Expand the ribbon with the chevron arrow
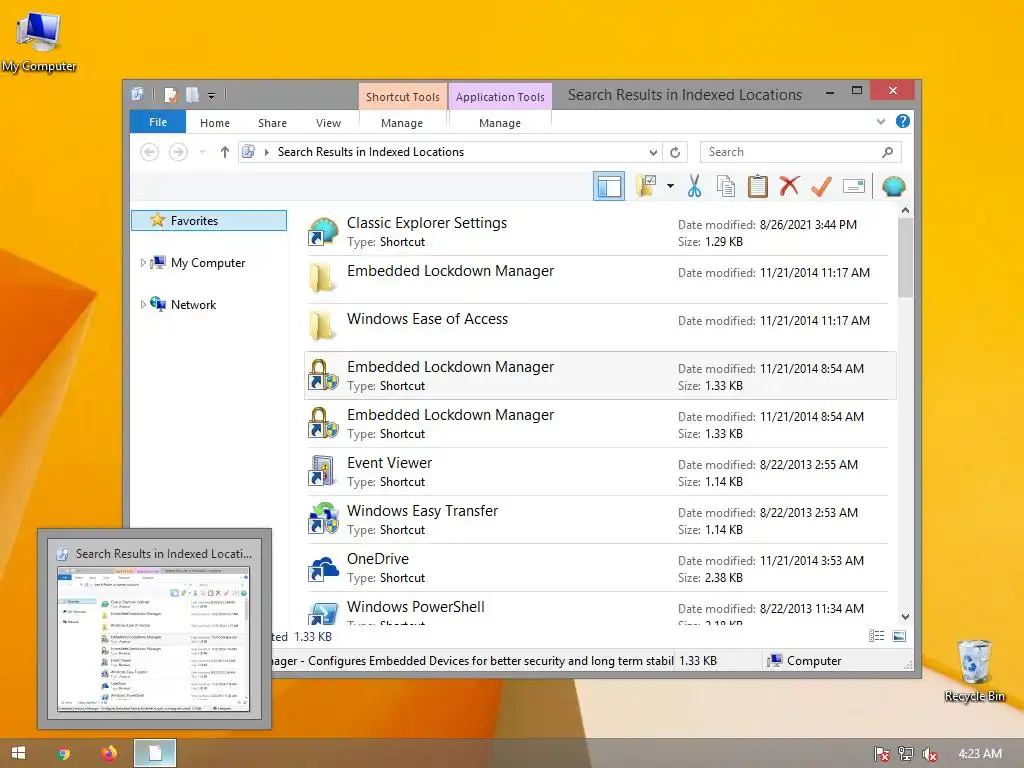 pos(881,121)
